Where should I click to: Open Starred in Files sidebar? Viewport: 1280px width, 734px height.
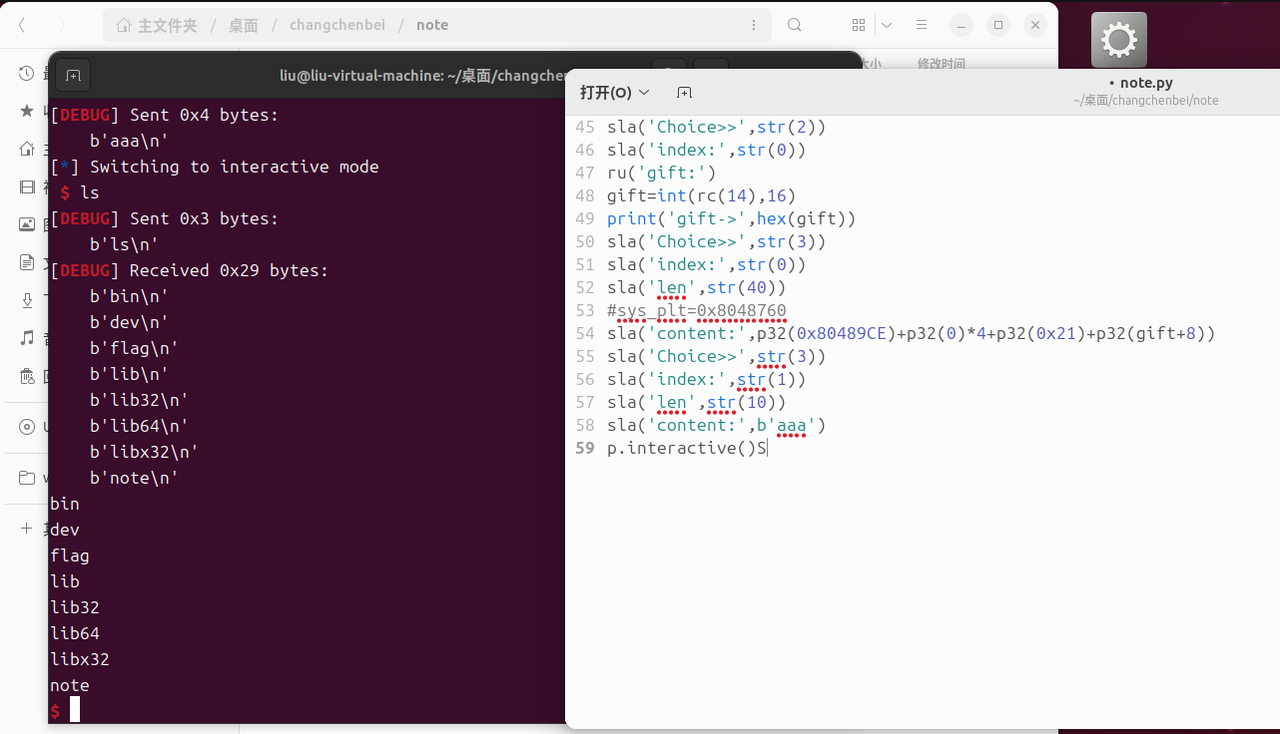27,111
